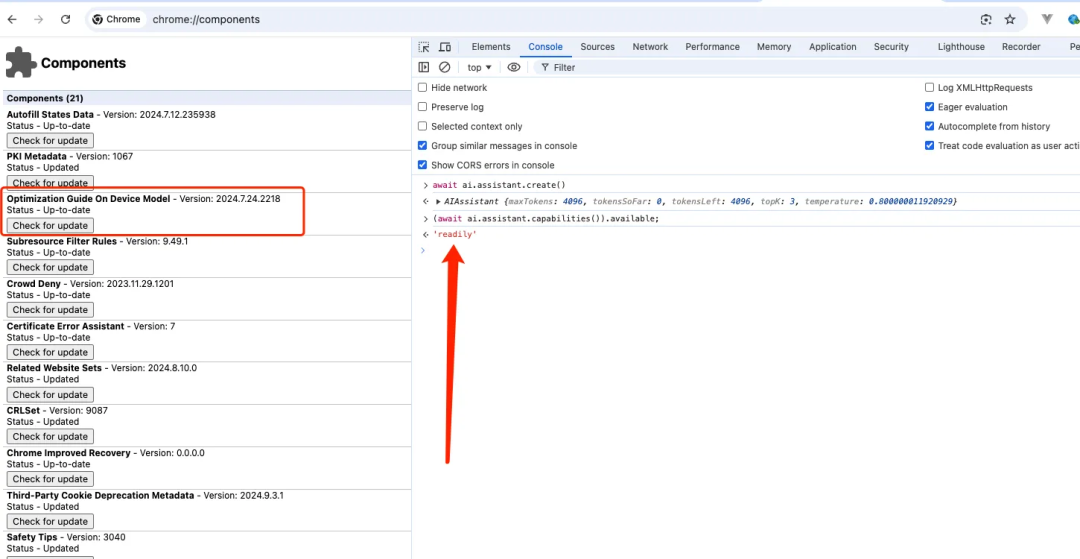Expand the AIAssistant object in console output

[438, 202]
